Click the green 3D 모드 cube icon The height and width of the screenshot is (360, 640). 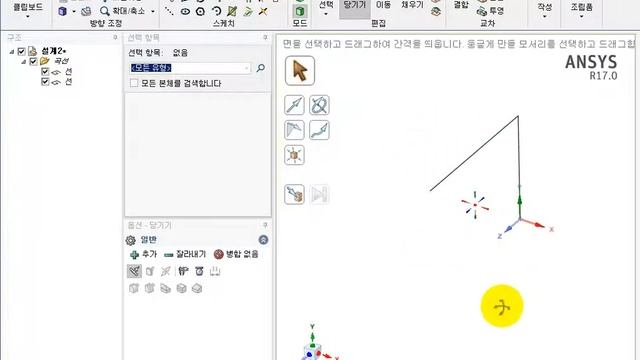[x=300, y=11]
